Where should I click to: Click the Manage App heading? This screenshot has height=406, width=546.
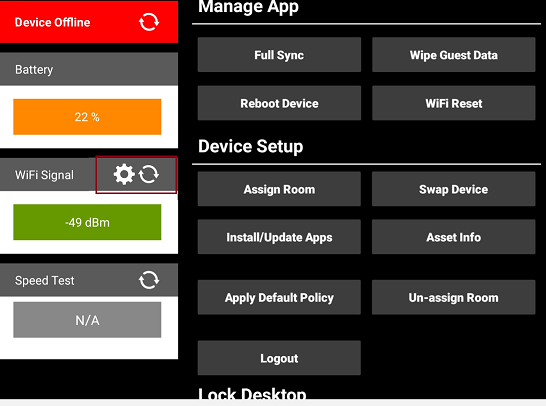click(x=248, y=6)
